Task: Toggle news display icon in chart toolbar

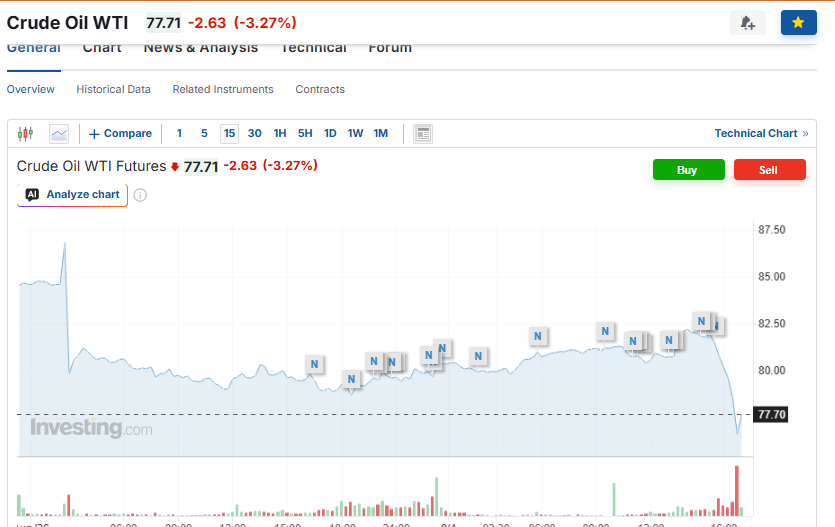Action: click(423, 134)
